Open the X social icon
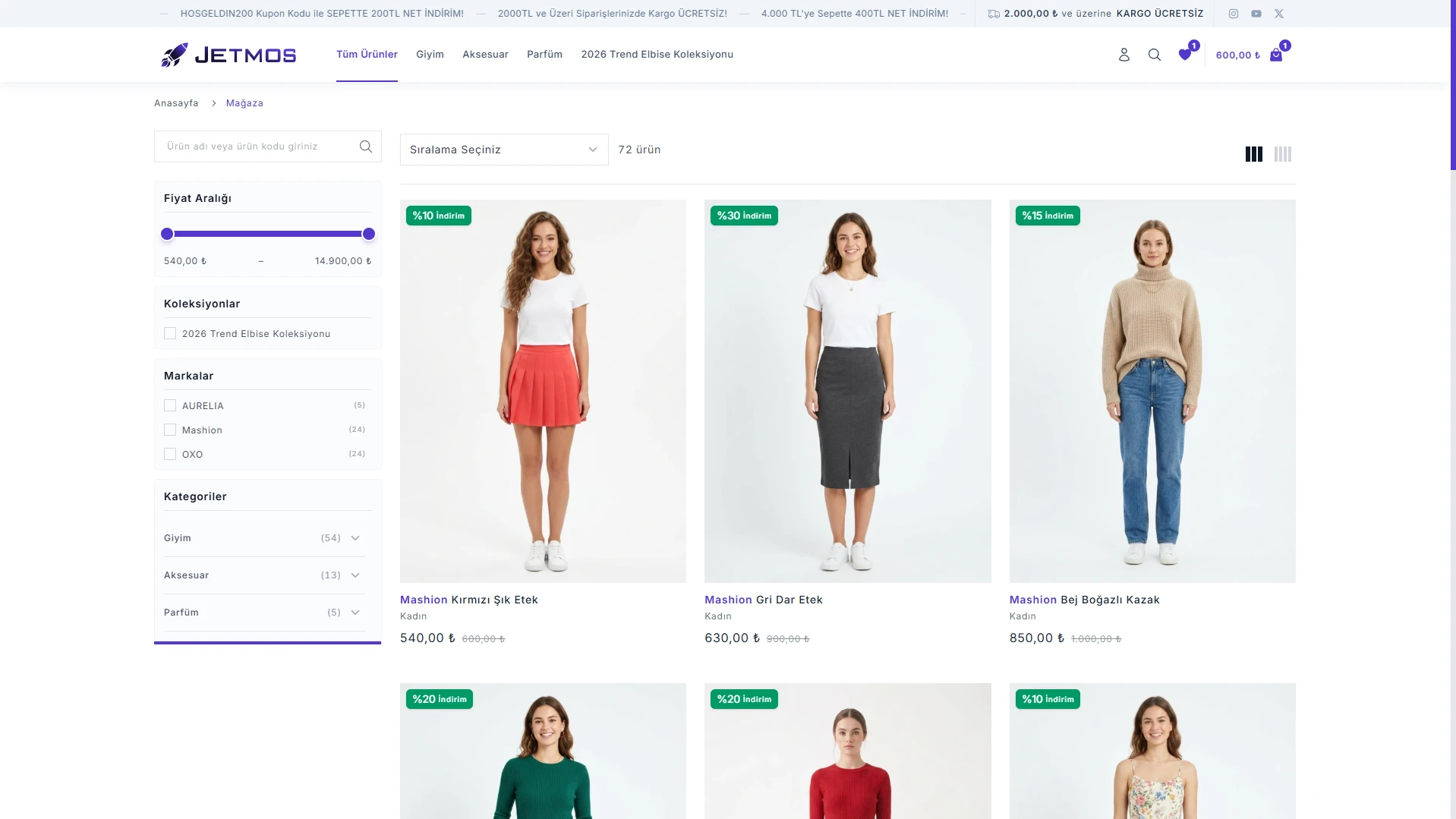The image size is (1456, 819). [x=1279, y=14]
